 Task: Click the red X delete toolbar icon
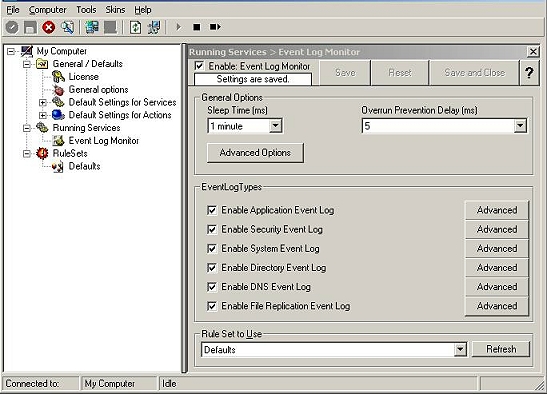pyautogui.click(x=48, y=27)
